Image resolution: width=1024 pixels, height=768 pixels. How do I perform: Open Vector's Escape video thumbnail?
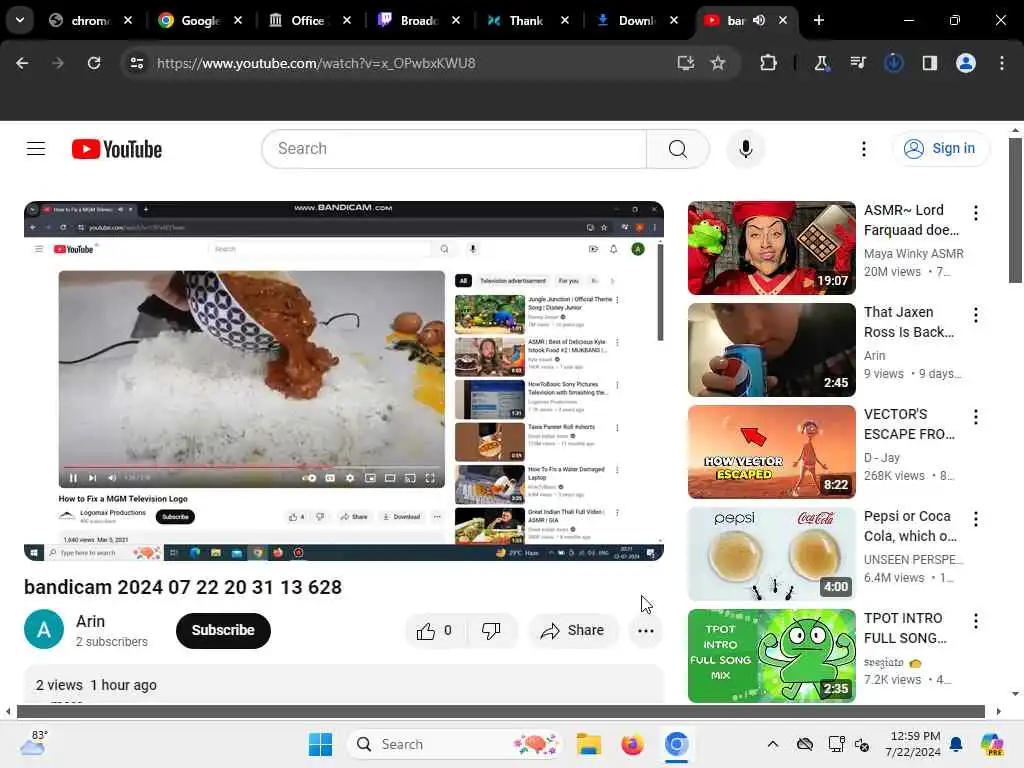pyautogui.click(x=771, y=452)
